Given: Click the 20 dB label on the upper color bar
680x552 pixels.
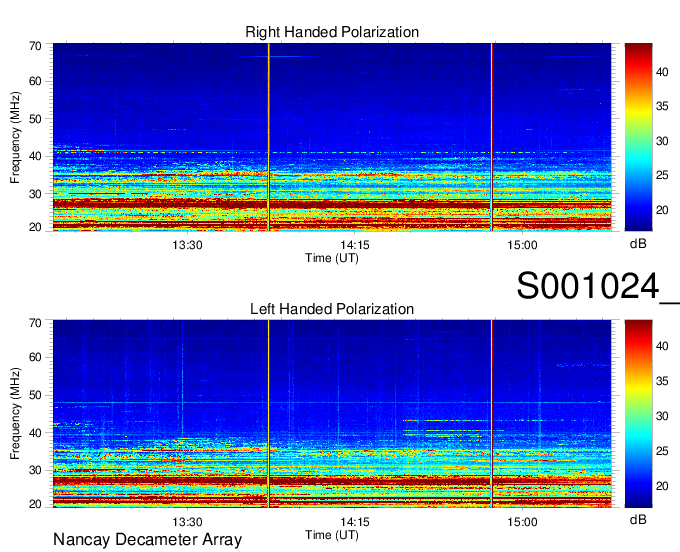Looking at the screenshot, I should [x=662, y=210].
